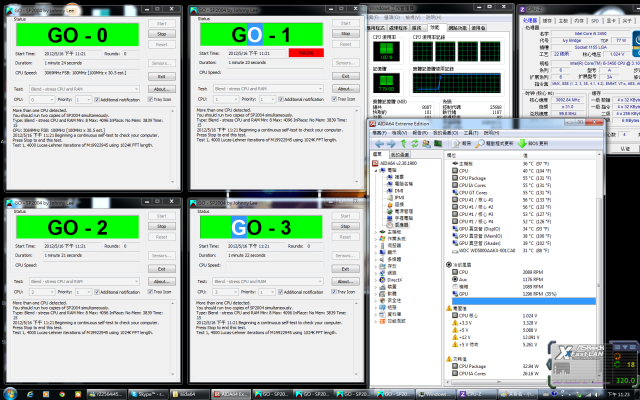The height and width of the screenshot is (400, 640).
Task: Toggle Tray Icon in the GO - 1 window
Action: tap(334, 99)
